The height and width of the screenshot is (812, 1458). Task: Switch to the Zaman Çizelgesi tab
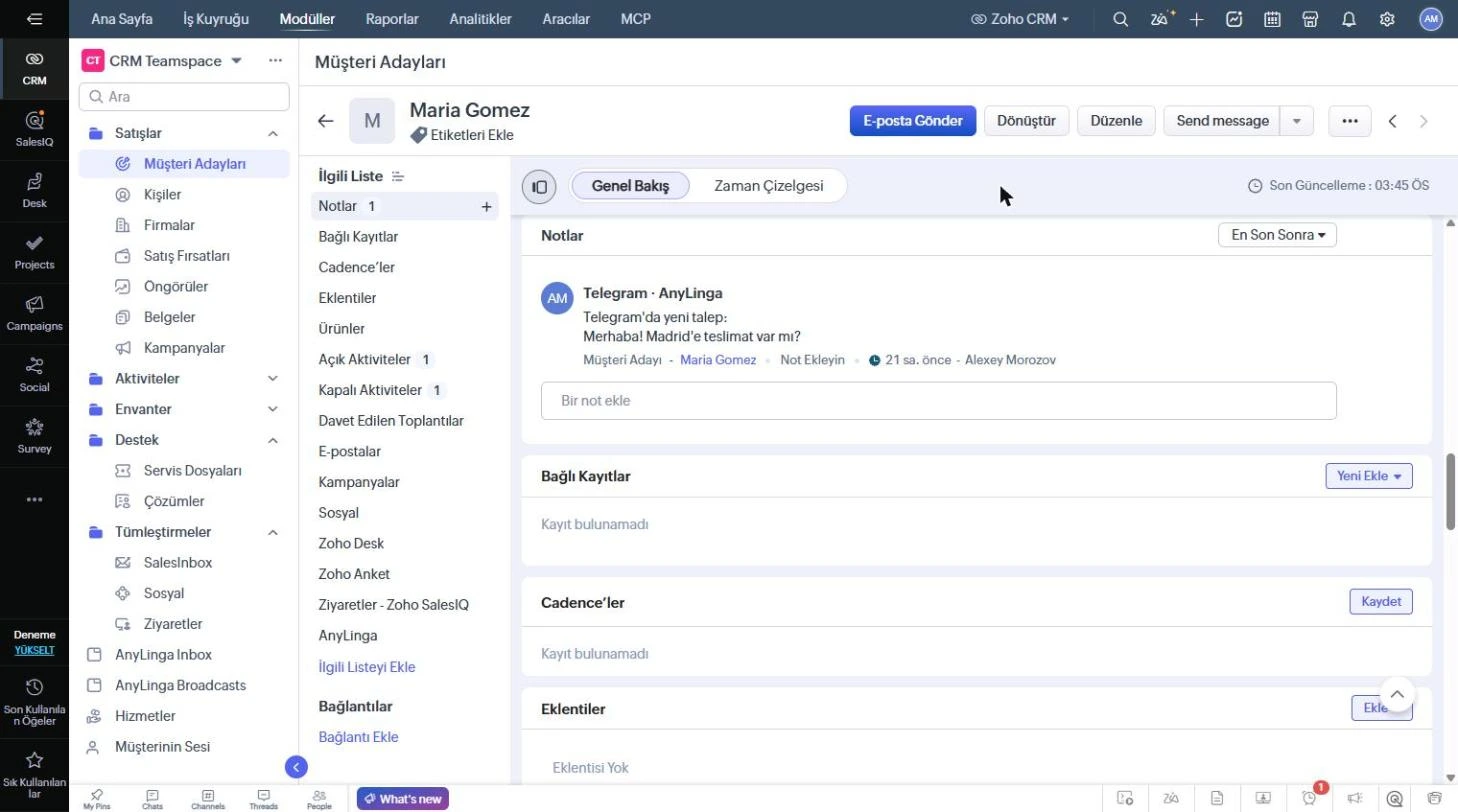[x=769, y=186]
